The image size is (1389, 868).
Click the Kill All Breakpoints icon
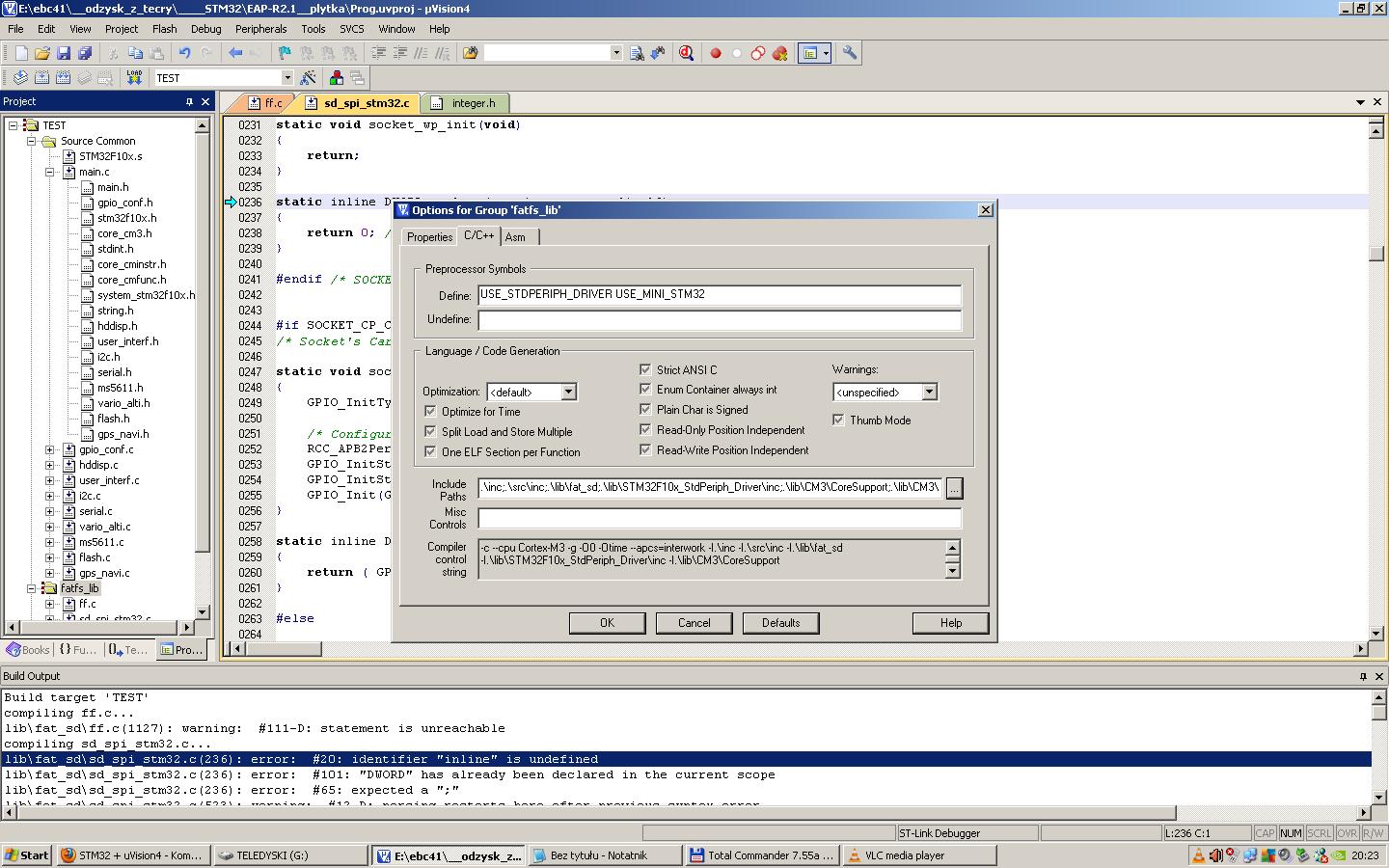(x=779, y=53)
